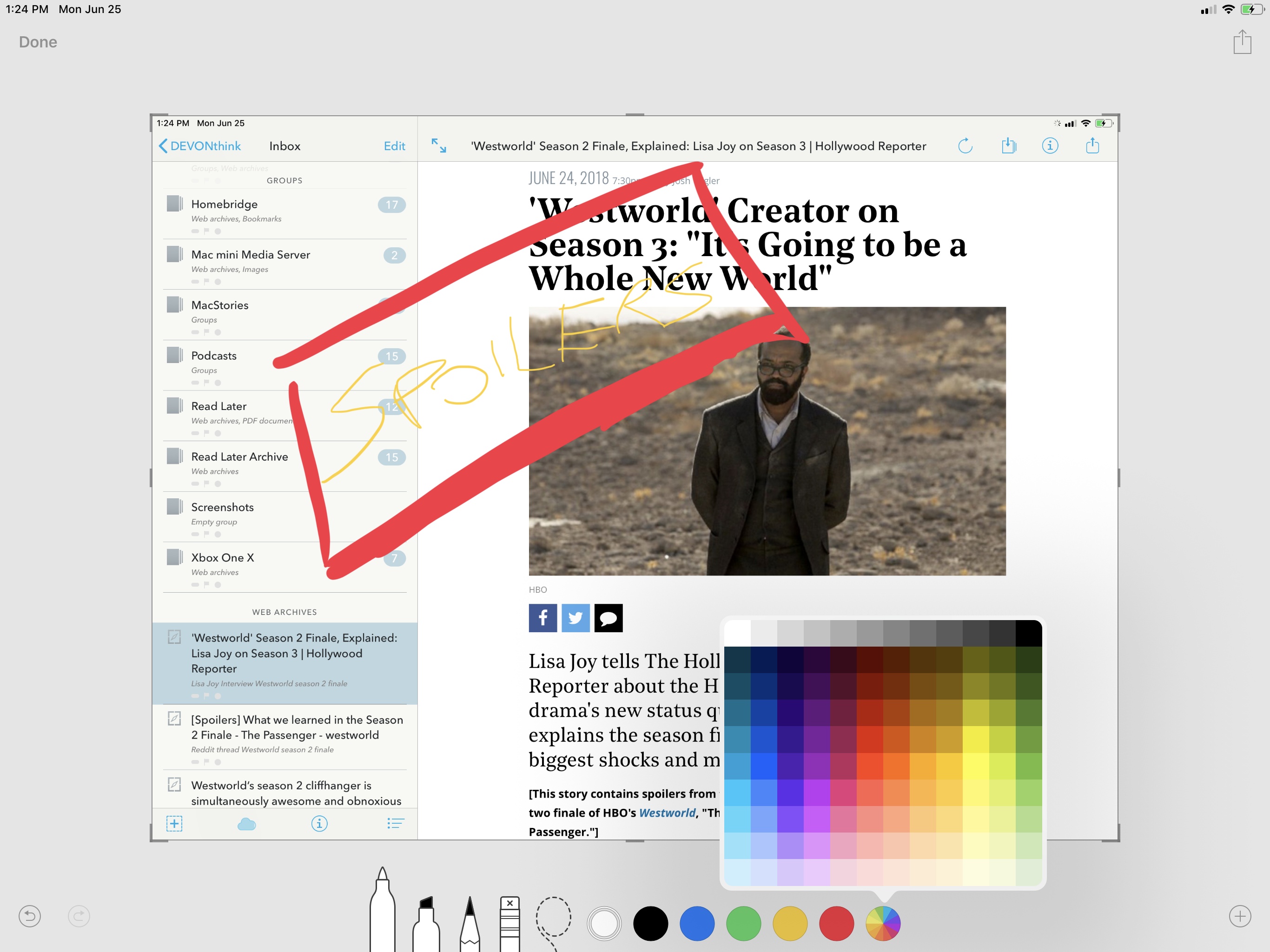Share article on Facebook

click(x=542, y=618)
